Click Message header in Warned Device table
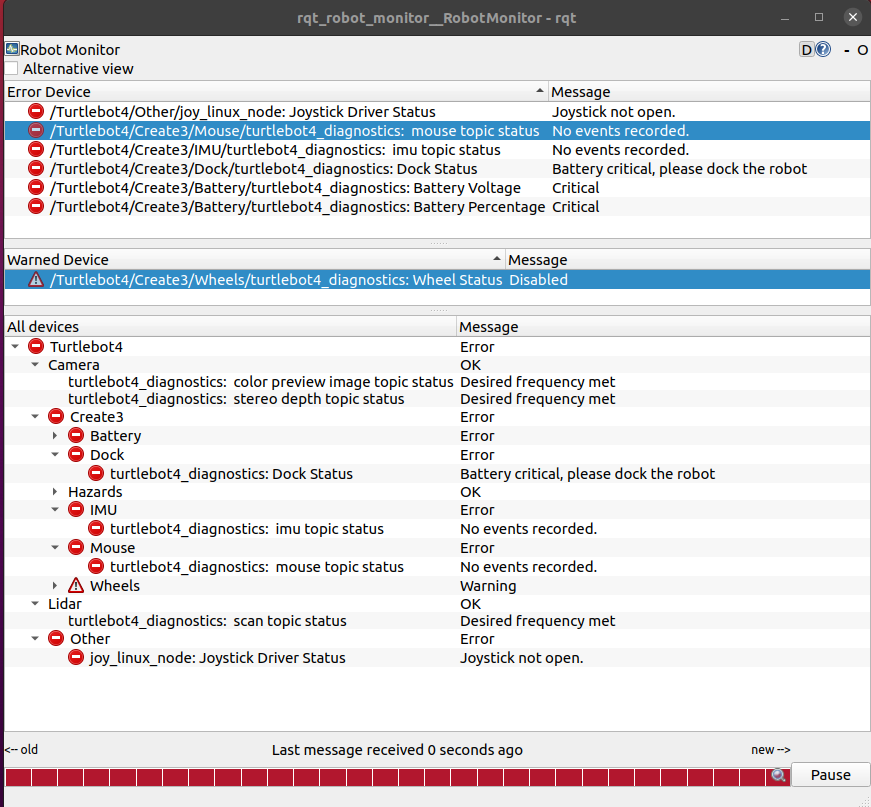The image size is (871, 807). tap(688, 259)
